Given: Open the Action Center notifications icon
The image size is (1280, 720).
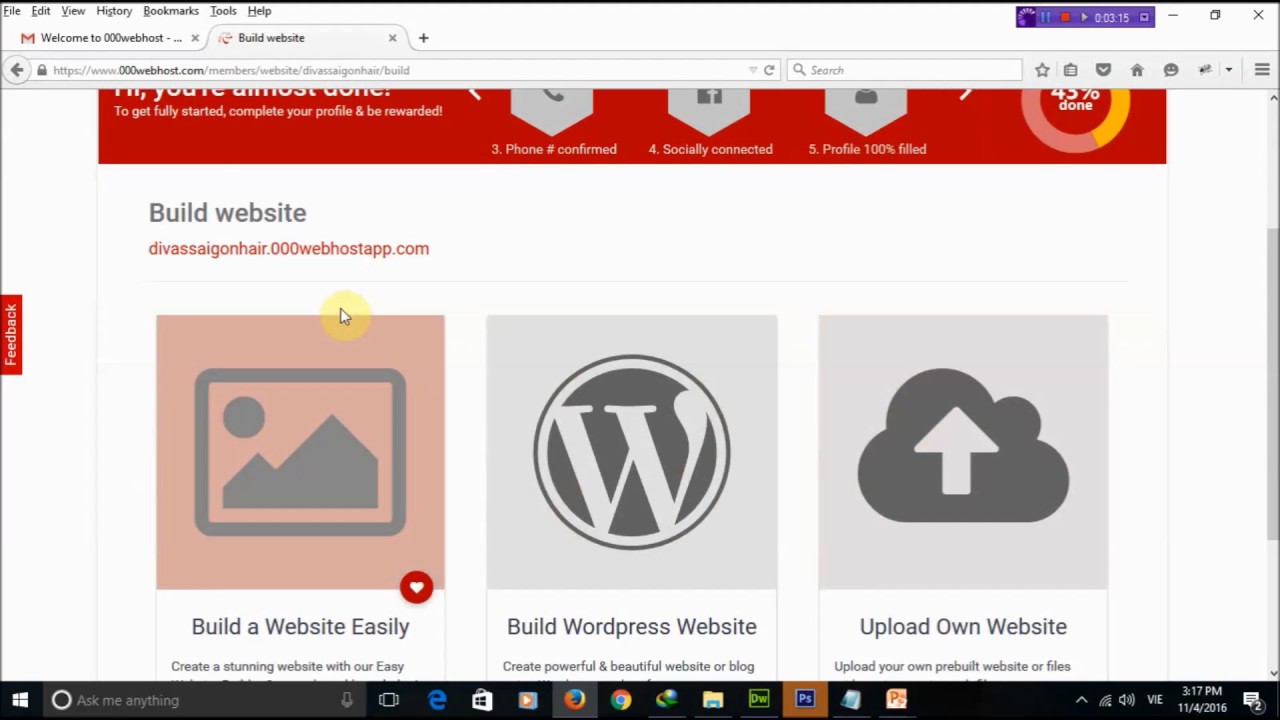Looking at the screenshot, I should pyautogui.click(x=1253, y=700).
